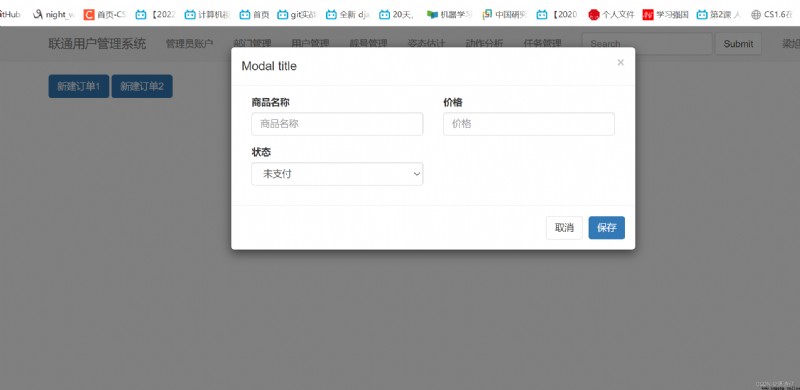Click the 商品名称 input field
The height and width of the screenshot is (390, 800).
tap(337, 124)
